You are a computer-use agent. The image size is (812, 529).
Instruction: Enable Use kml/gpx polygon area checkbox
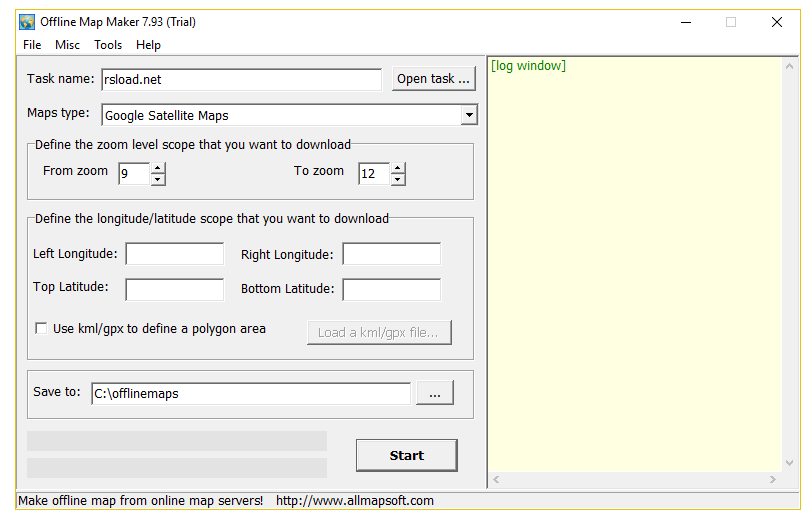(x=42, y=328)
